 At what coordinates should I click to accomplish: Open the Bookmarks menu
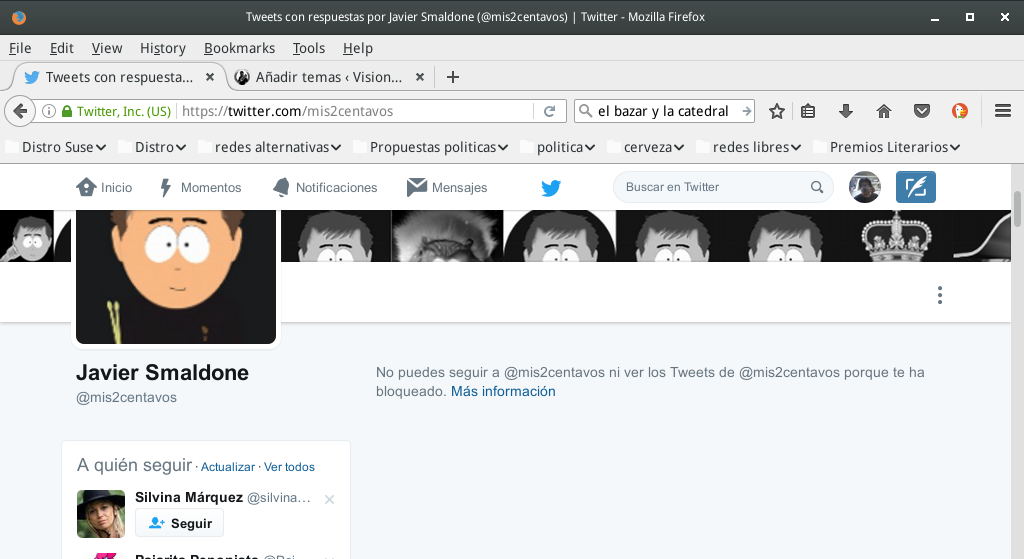point(239,48)
